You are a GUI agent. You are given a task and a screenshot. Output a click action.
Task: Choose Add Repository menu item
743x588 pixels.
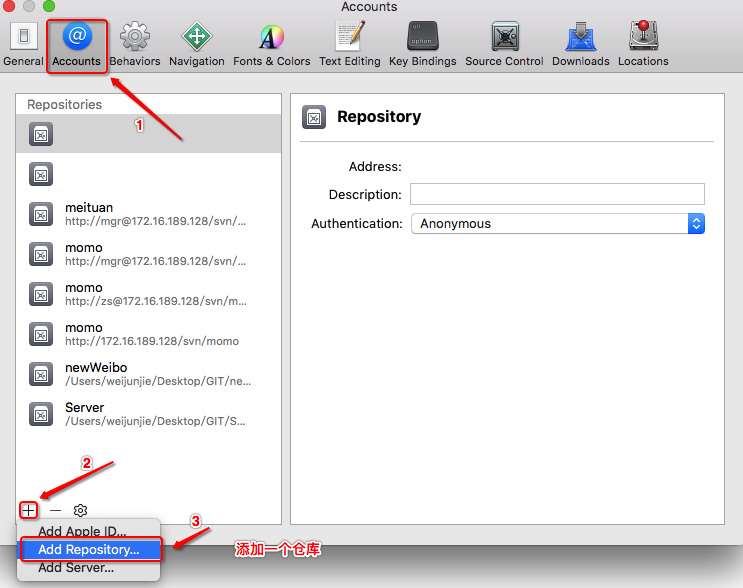pyautogui.click(x=89, y=549)
